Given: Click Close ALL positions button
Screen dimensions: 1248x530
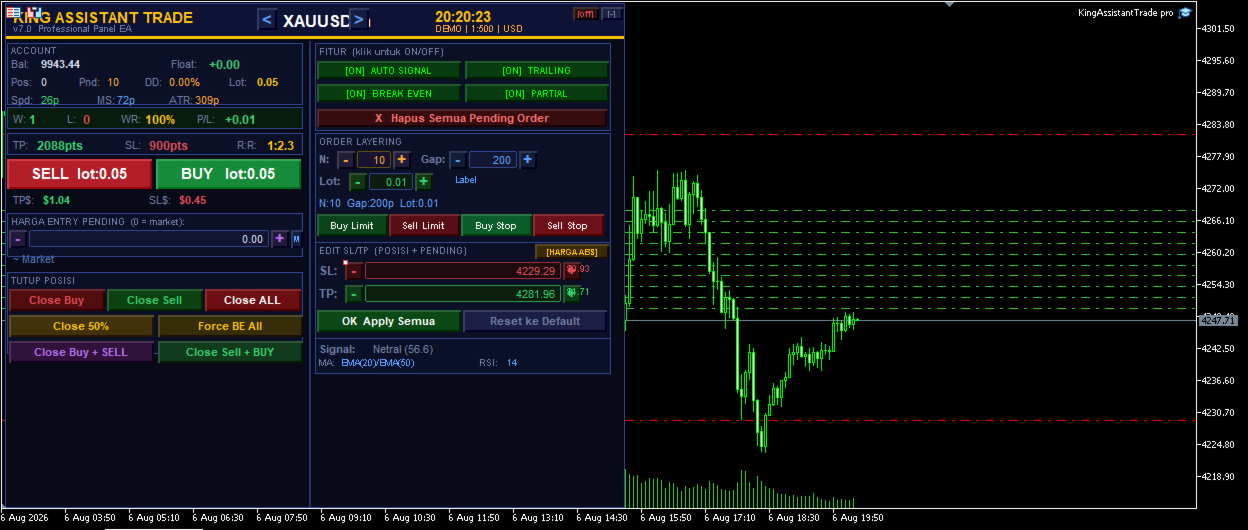Looking at the screenshot, I should coord(252,300).
